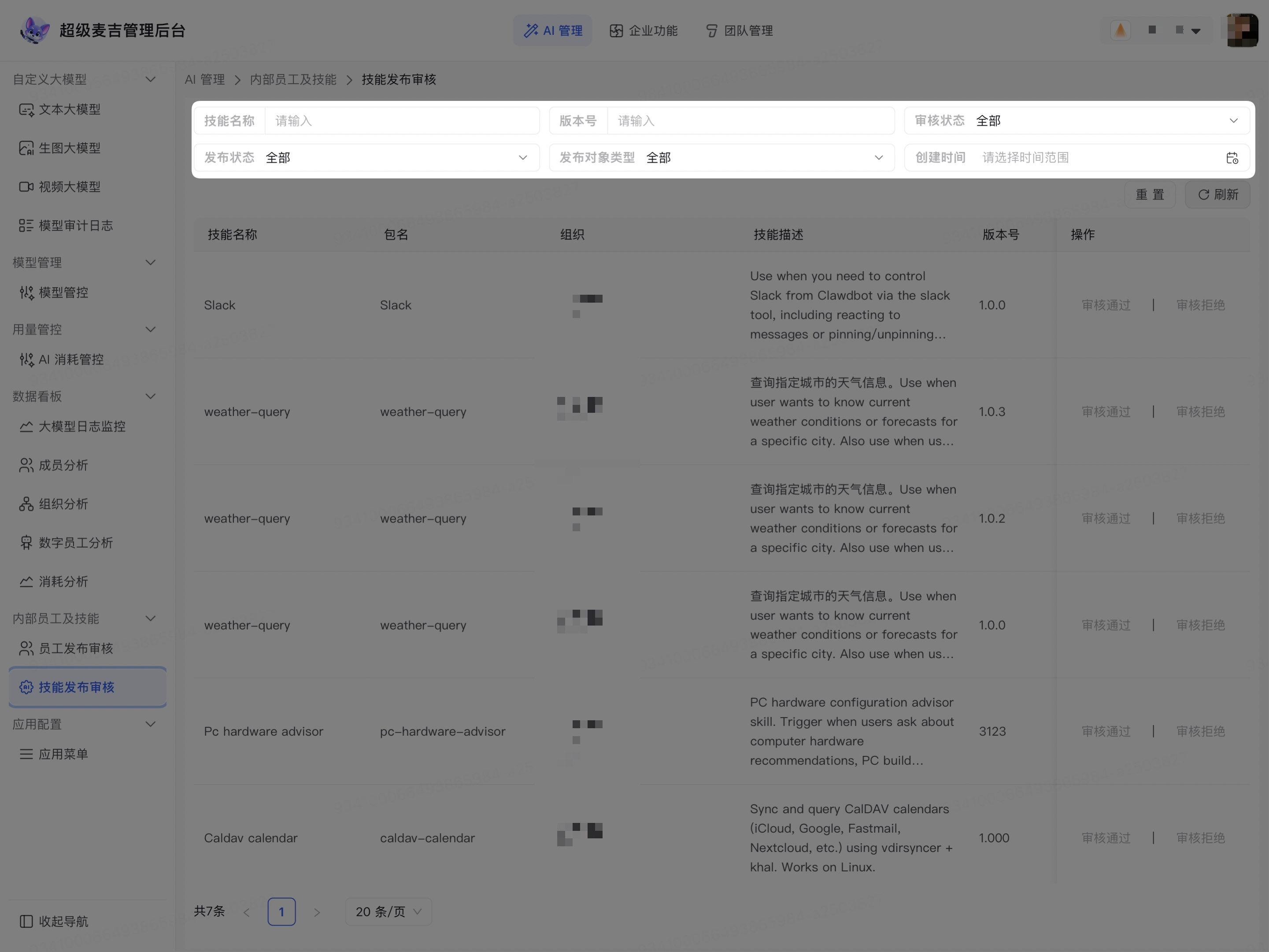
Task: Click 审核通过 for weather-query version 1.0.3
Action: (x=1106, y=411)
